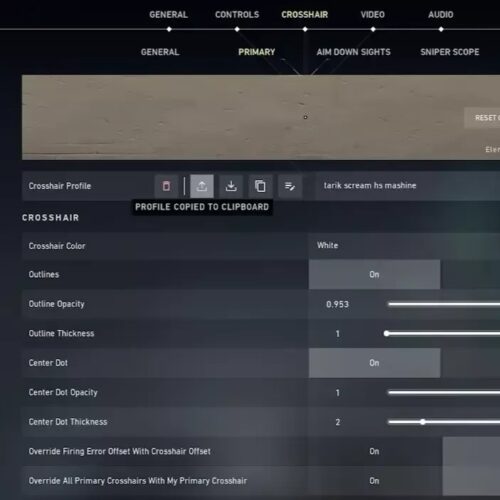Open the CONTROLS settings tab
The height and width of the screenshot is (500, 500).
[x=237, y=15]
